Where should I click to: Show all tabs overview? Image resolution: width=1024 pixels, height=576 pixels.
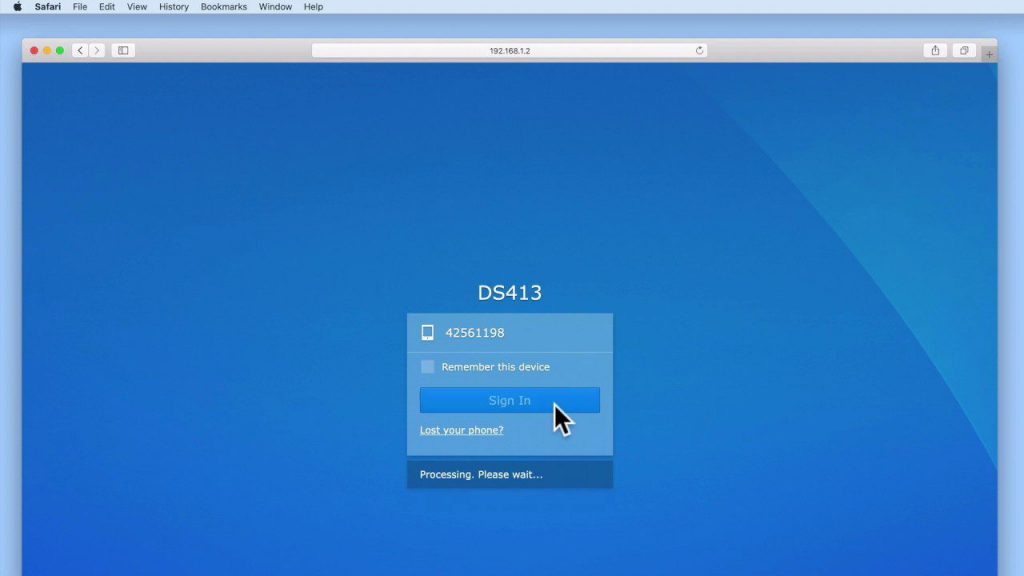pyautogui.click(x=964, y=50)
